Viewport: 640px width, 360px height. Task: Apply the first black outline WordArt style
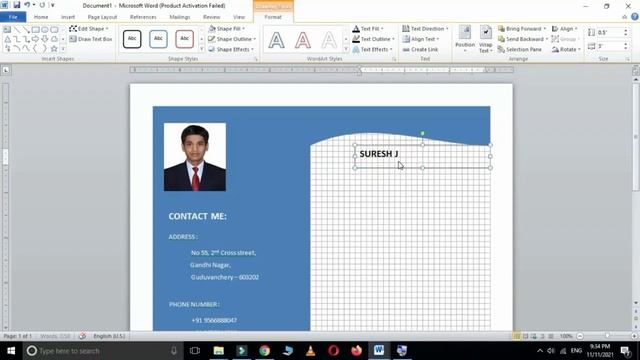[x=276, y=40]
